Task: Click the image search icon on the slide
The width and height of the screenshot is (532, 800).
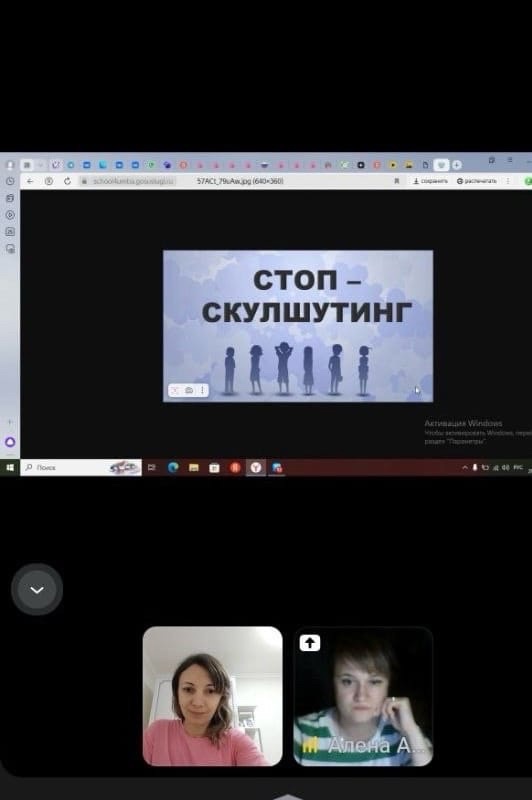Action: (175, 390)
